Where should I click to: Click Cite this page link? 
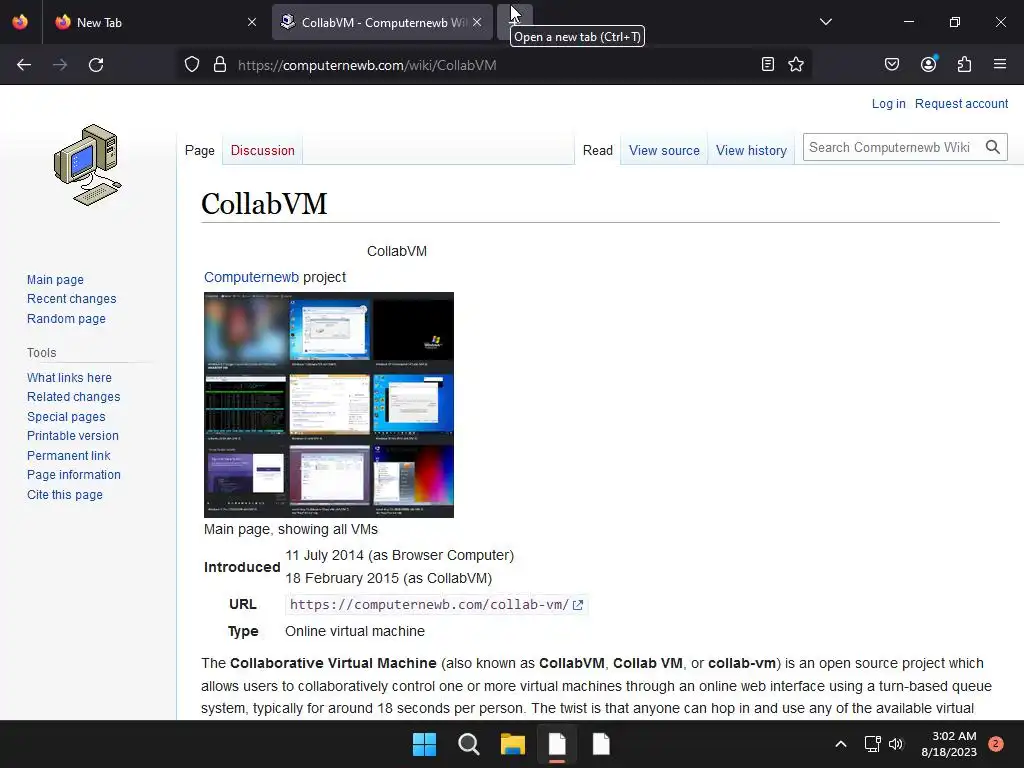[65, 494]
